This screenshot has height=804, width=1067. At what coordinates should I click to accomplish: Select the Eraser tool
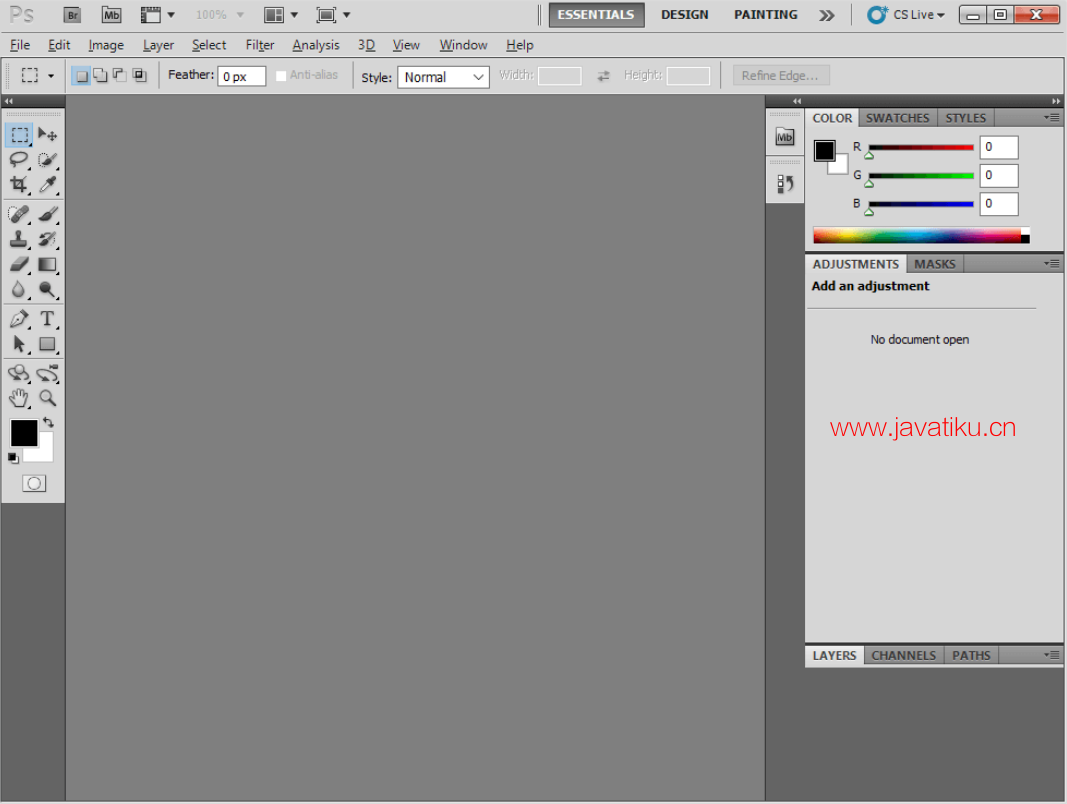pyautogui.click(x=19, y=265)
